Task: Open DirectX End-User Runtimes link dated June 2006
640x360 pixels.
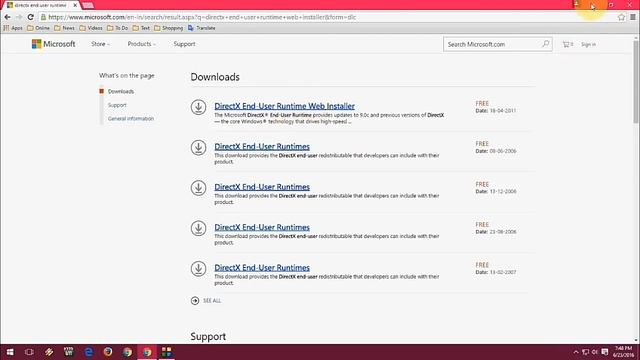Action: point(262,147)
